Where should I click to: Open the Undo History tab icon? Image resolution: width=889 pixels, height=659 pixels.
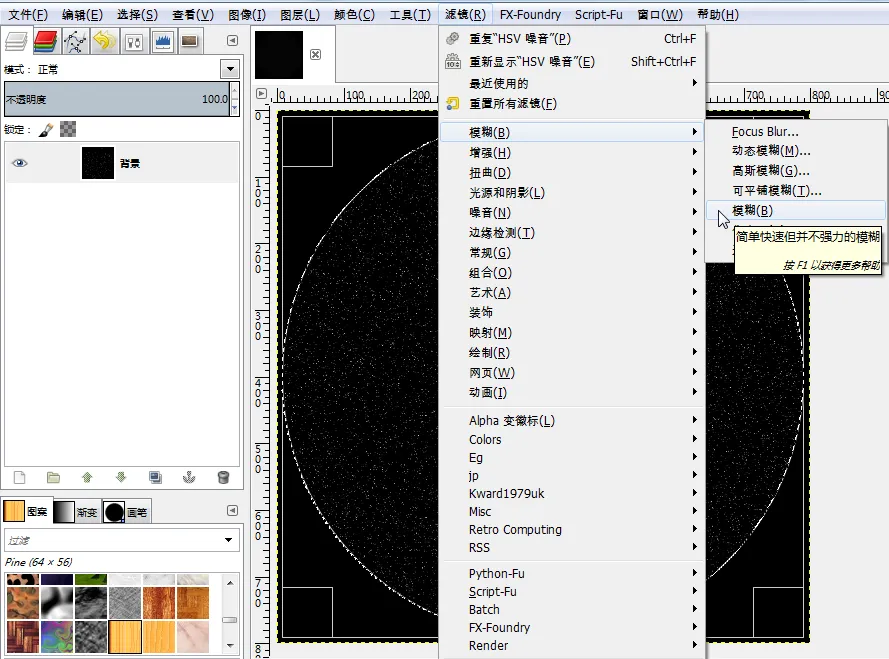click(104, 41)
